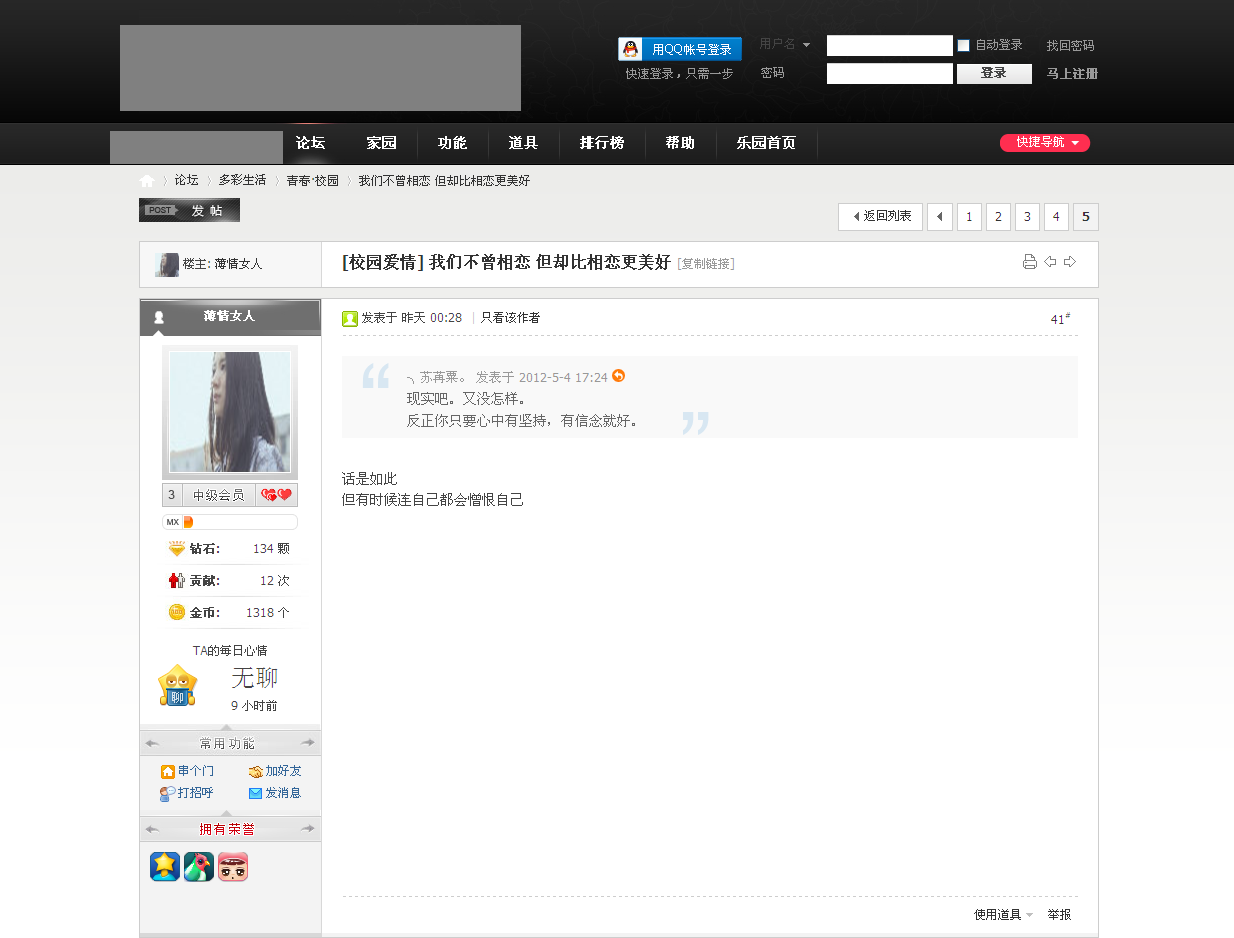This screenshot has height=938, width=1234.
Task: Click the 找回密码 link
Action: tap(1070, 46)
